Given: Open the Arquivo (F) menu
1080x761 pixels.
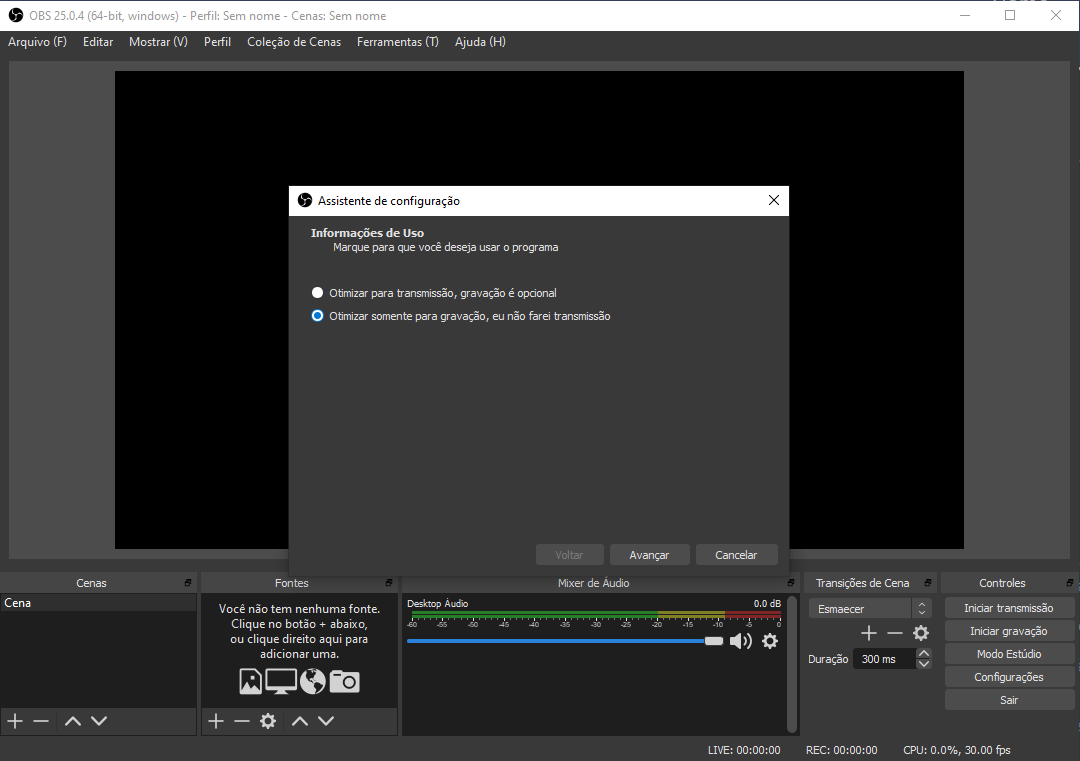Looking at the screenshot, I should coord(37,42).
